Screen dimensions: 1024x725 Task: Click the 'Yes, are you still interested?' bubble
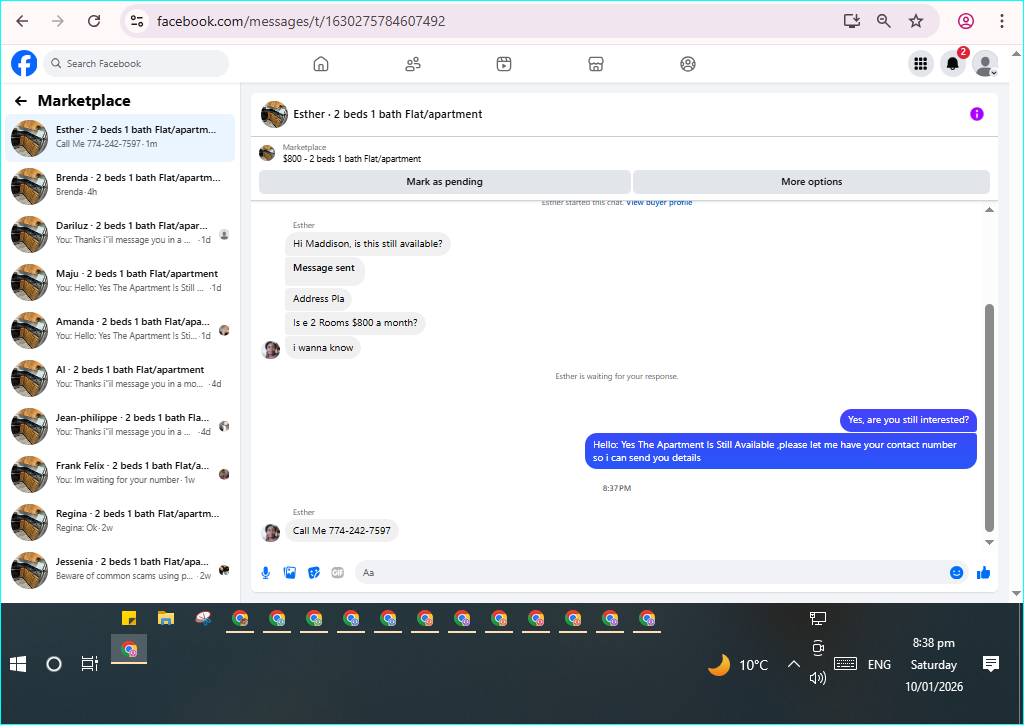click(908, 420)
